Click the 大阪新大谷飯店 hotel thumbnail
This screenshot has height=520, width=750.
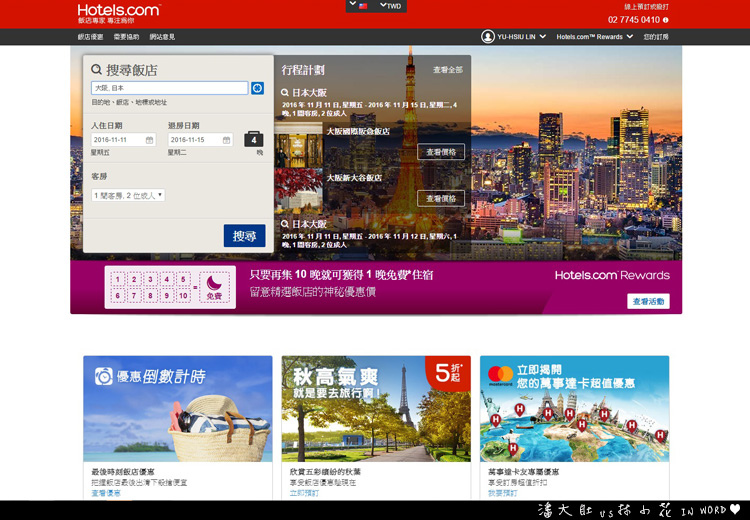pyautogui.click(x=298, y=189)
